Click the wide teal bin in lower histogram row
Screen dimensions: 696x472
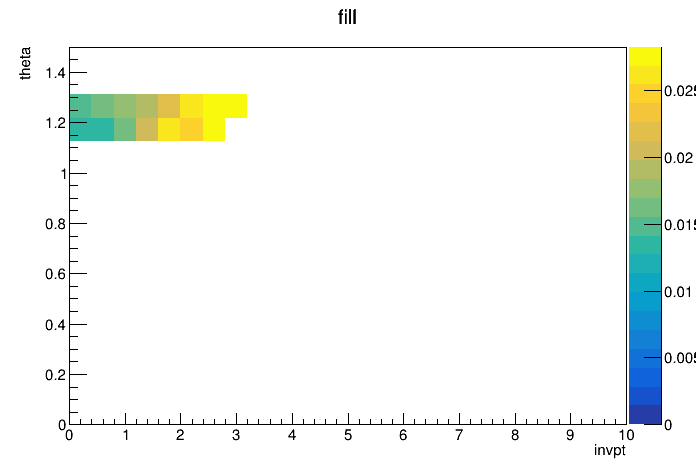pyautogui.click(x=92, y=129)
